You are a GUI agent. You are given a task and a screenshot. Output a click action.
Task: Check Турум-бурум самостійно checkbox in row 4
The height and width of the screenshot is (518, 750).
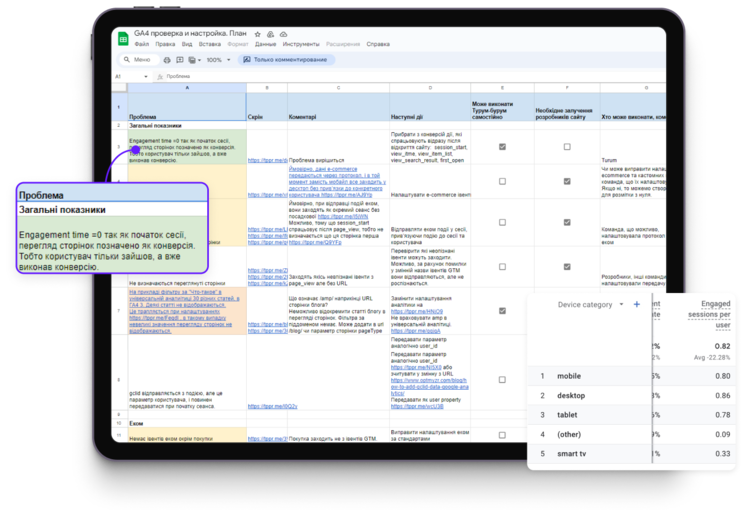click(x=502, y=181)
